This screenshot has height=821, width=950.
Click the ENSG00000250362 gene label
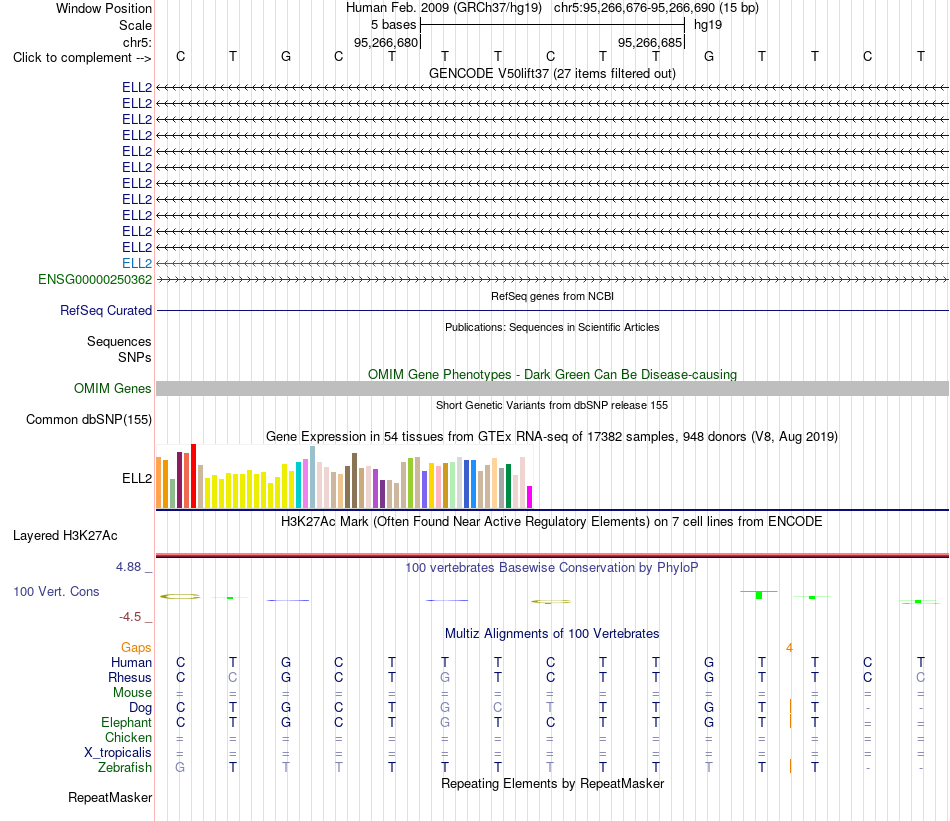click(x=95, y=279)
